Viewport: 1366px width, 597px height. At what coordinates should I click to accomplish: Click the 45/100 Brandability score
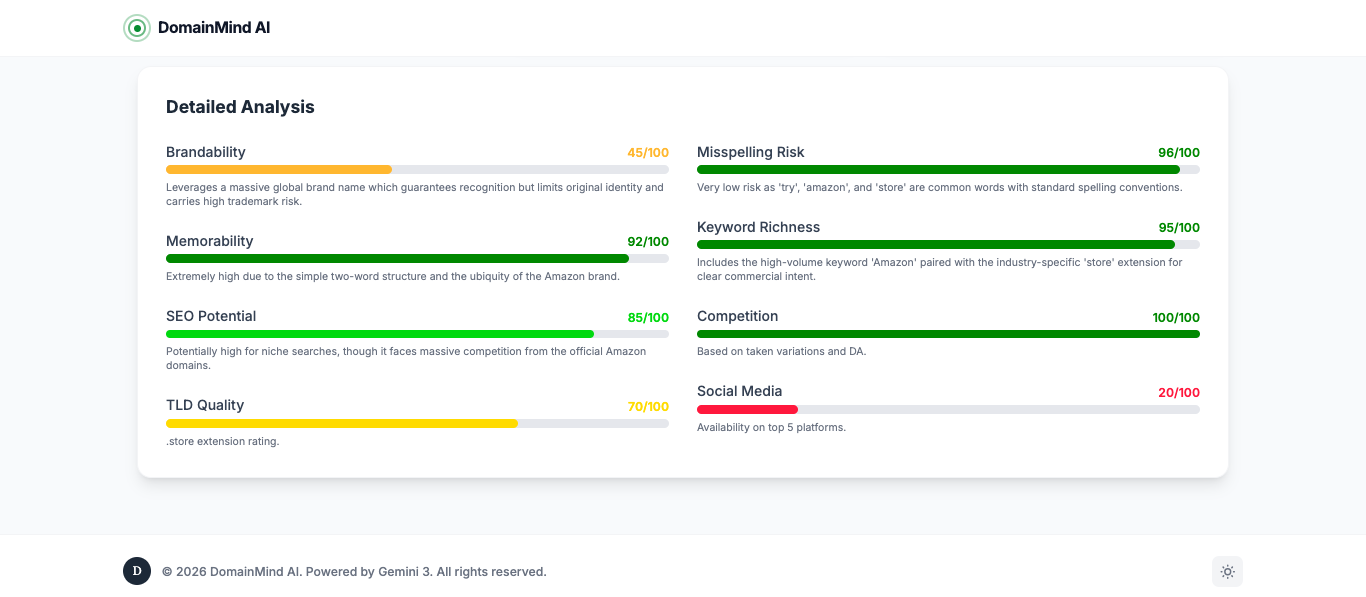click(x=648, y=153)
